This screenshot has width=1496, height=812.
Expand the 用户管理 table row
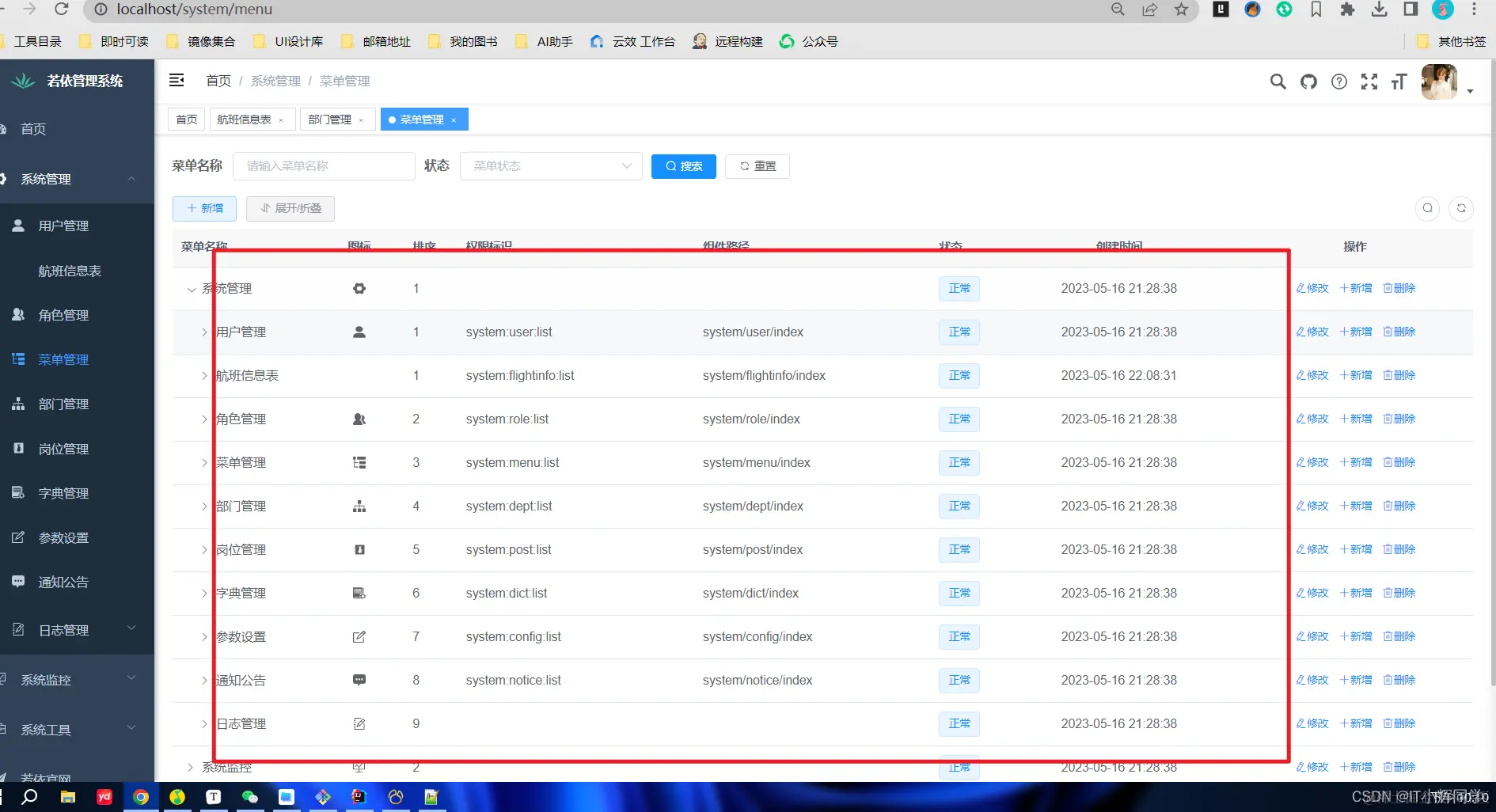pyautogui.click(x=204, y=332)
